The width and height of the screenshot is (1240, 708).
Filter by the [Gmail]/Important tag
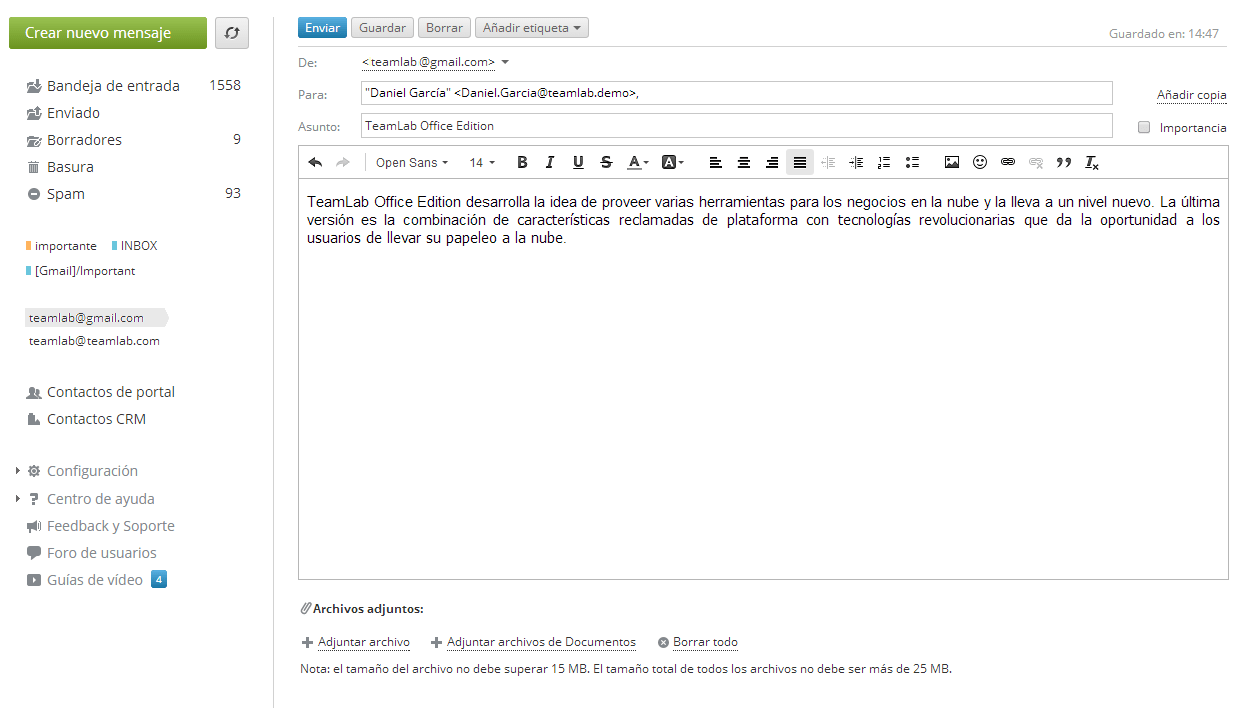80,271
